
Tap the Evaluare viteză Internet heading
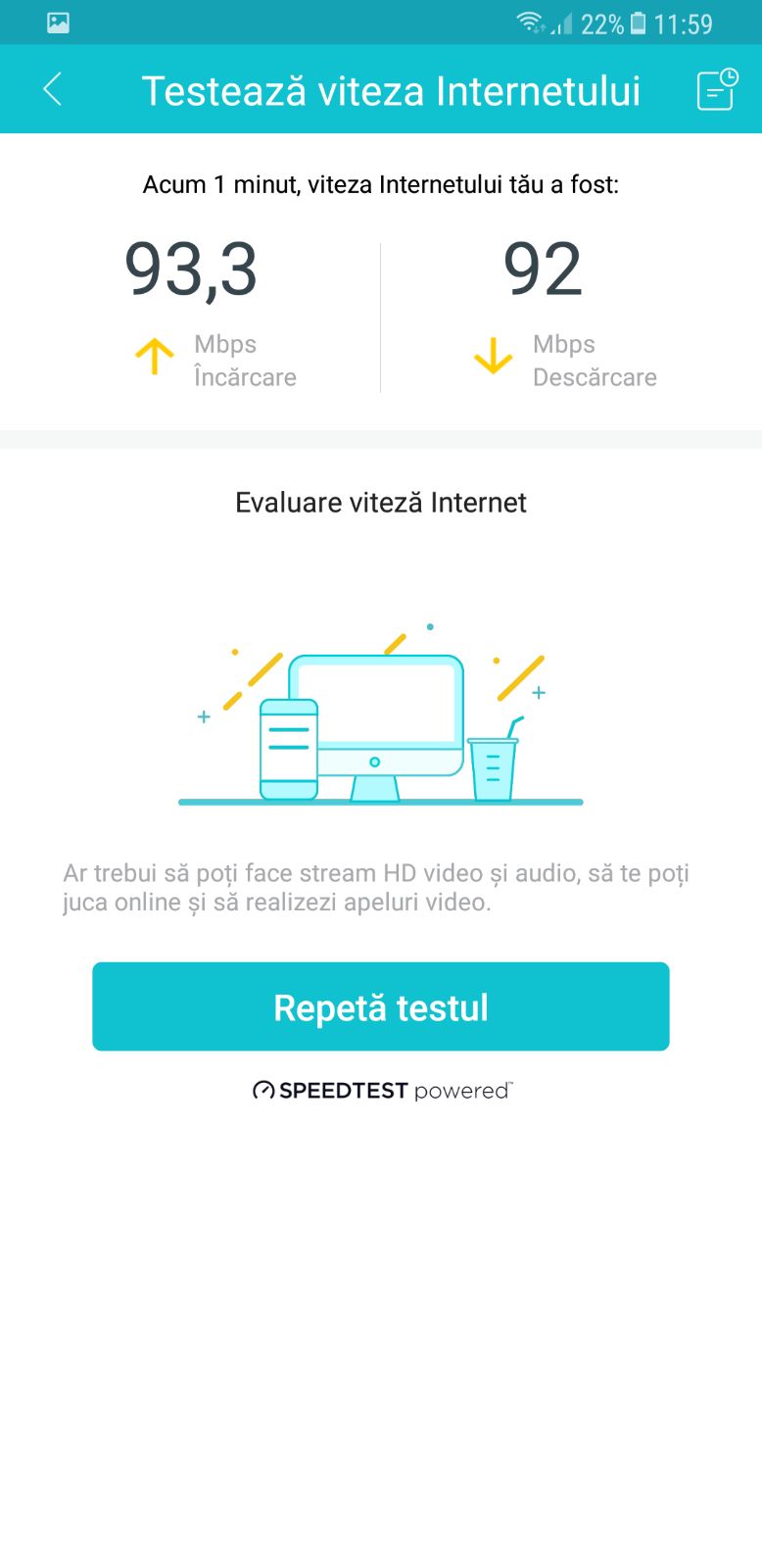coord(381,503)
